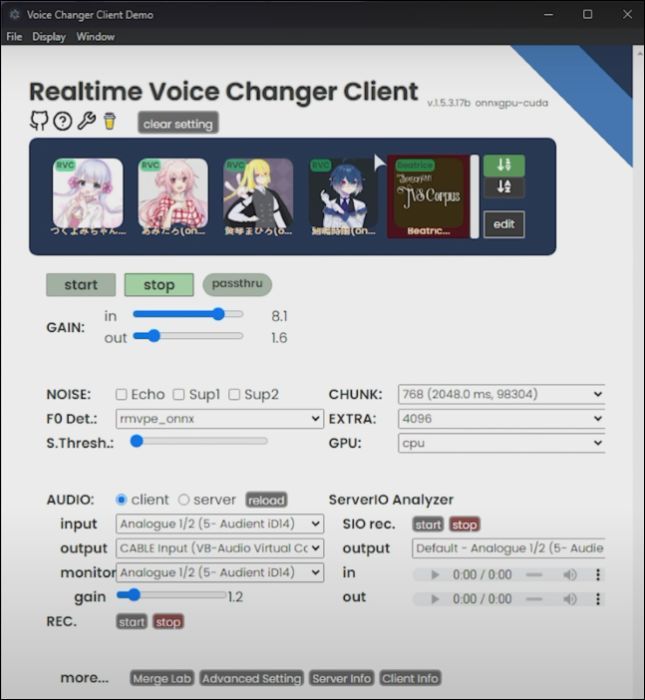Click the coffee cup donate icon

pyautogui.click(x=110, y=122)
